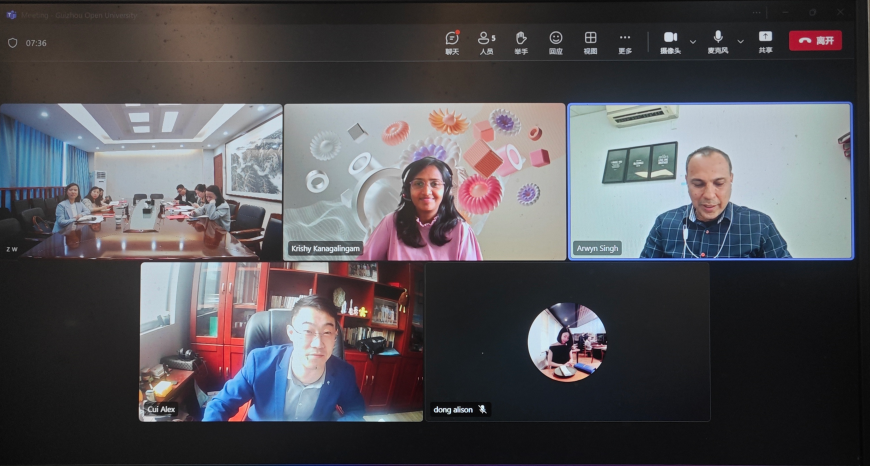Open the reactions (回应) smiley icon

point(556,40)
